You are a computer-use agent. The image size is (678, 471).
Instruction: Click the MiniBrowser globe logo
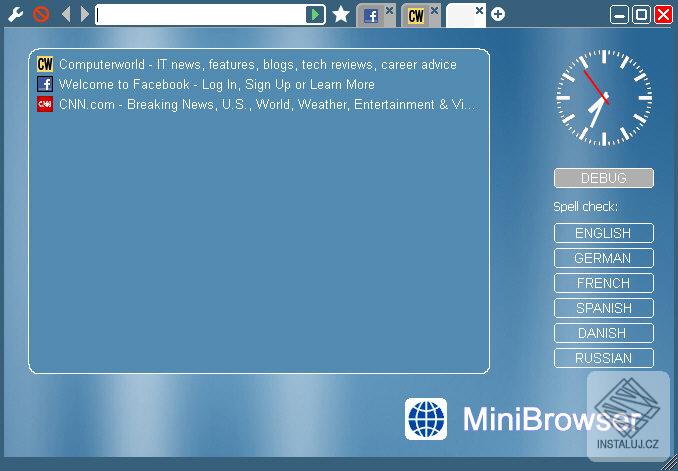pyautogui.click(x=426, y=419)
